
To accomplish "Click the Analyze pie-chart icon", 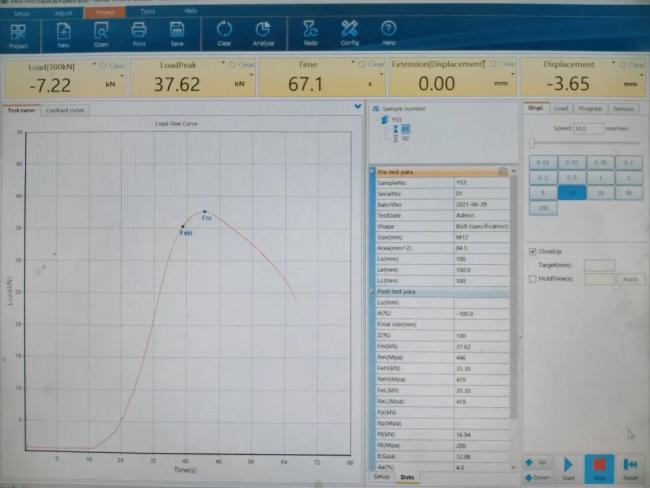I will click(x=263, y=34).
